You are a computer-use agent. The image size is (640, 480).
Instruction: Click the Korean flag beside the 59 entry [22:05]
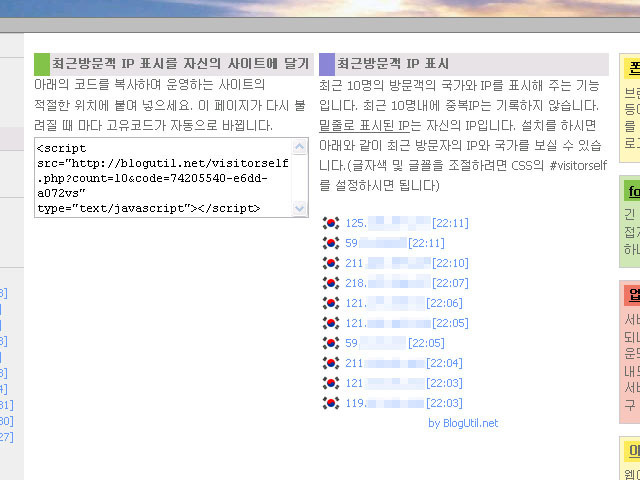tap(331, 343)
